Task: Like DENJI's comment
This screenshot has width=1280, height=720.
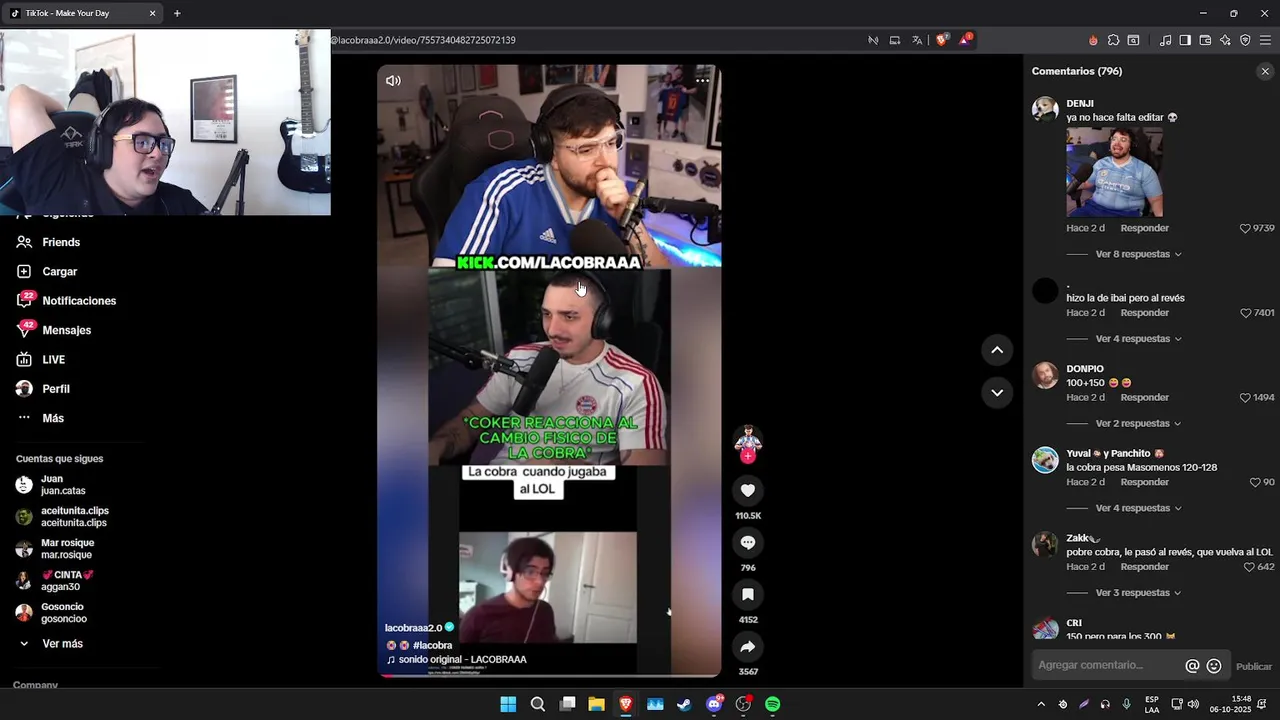Action: coord(1245,228)
